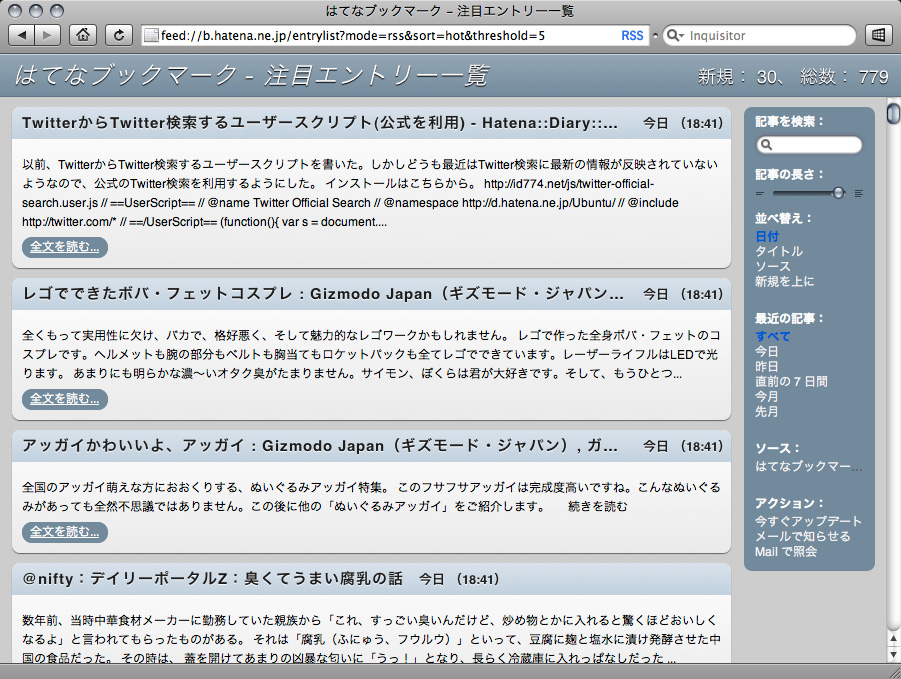Image resolution: width=901 pixels, height=679 pixels.
Task: Adjust the 記事の長さ article length slider knob
Action: point(838,193)
